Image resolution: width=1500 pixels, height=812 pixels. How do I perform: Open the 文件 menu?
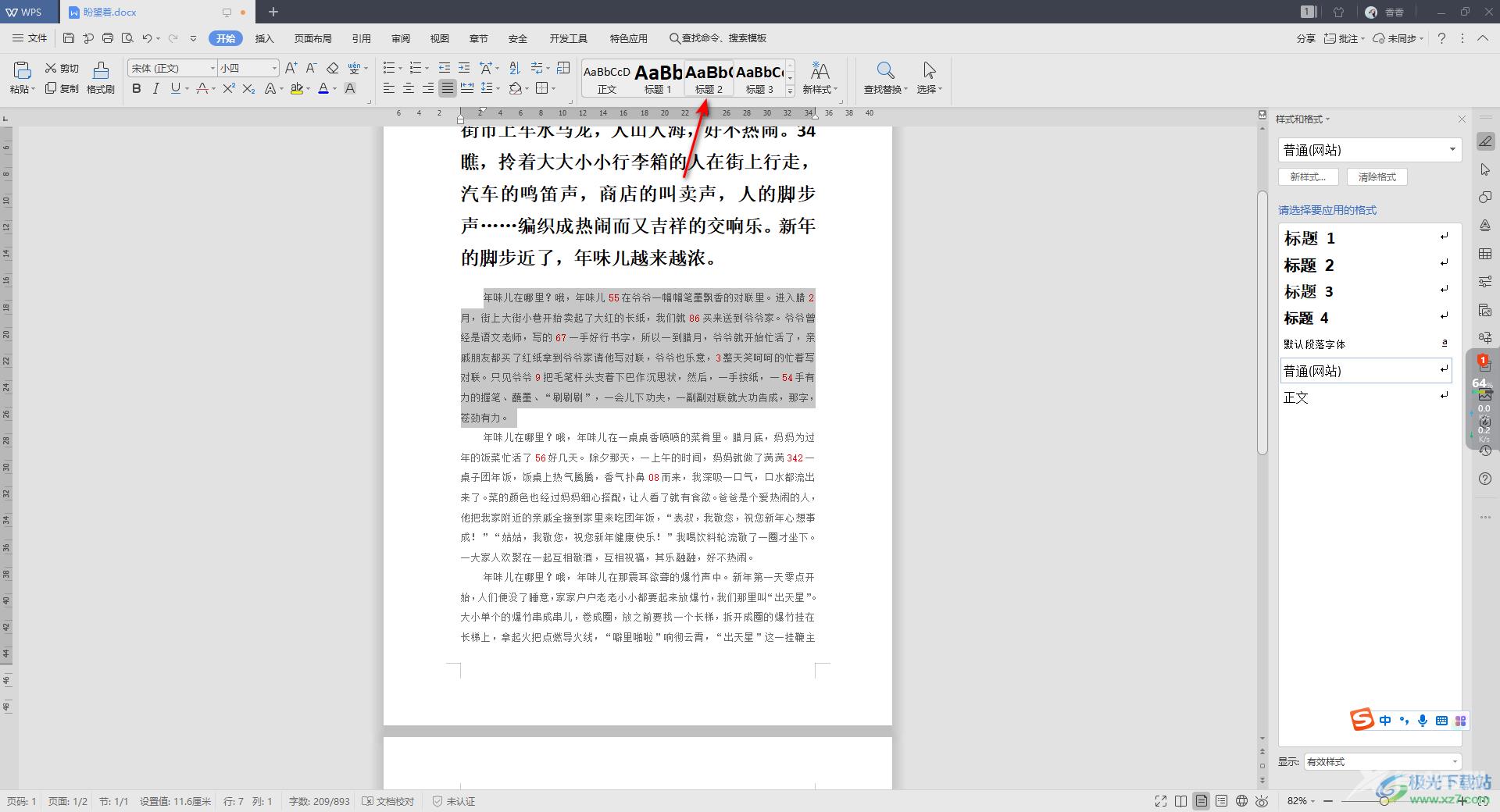pos(30,38)
